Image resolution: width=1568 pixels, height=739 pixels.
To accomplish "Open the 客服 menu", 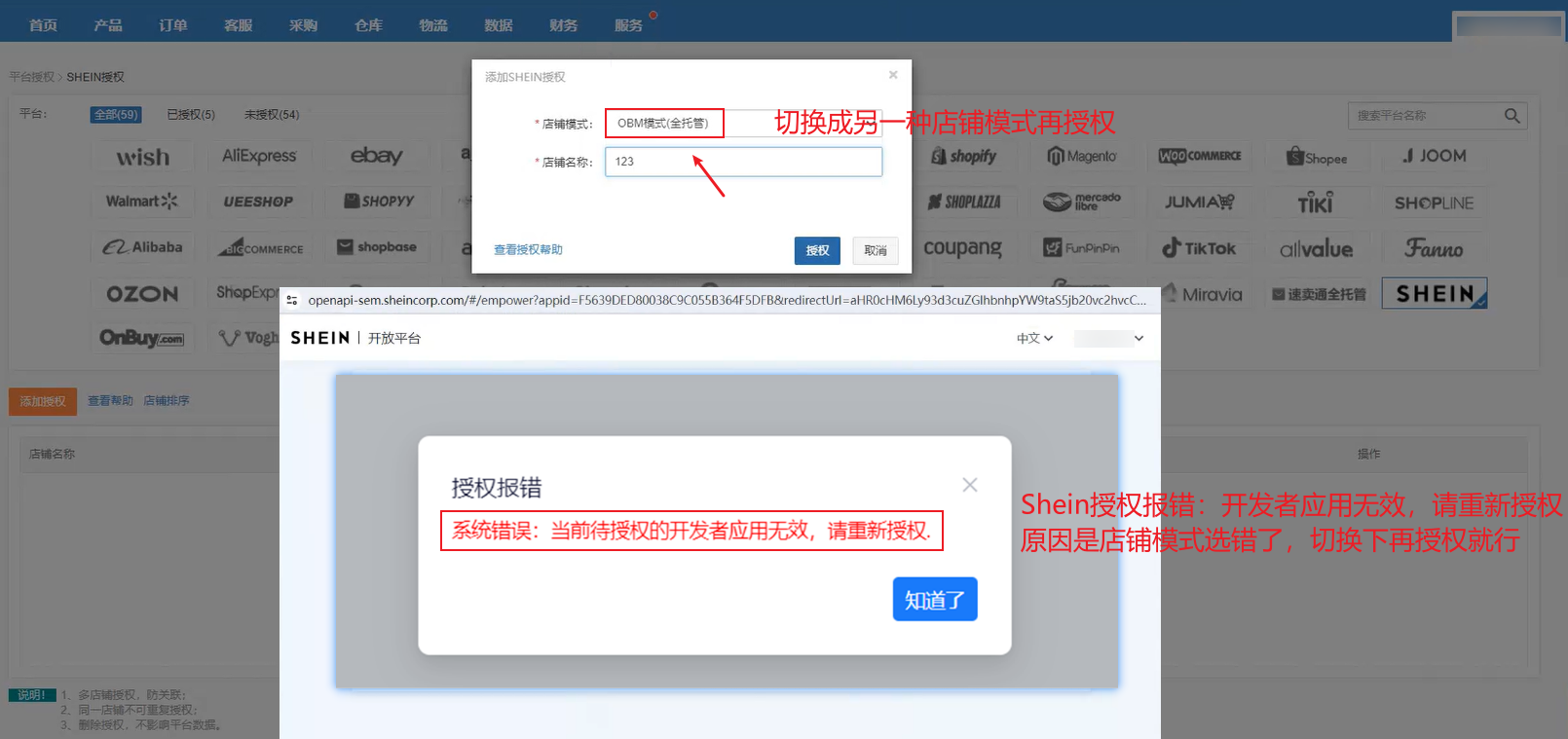I will pyautogui.click(x=239, y=25).
